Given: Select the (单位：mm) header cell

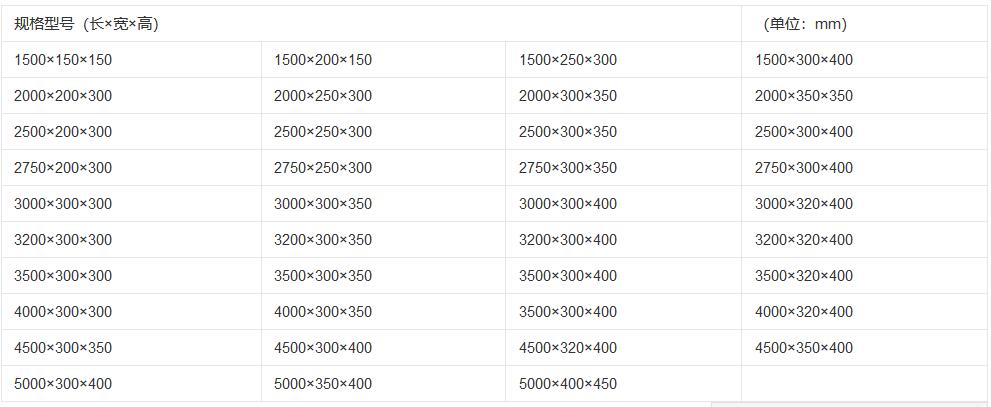Looking at the screenshot, I should pos(805,24).
